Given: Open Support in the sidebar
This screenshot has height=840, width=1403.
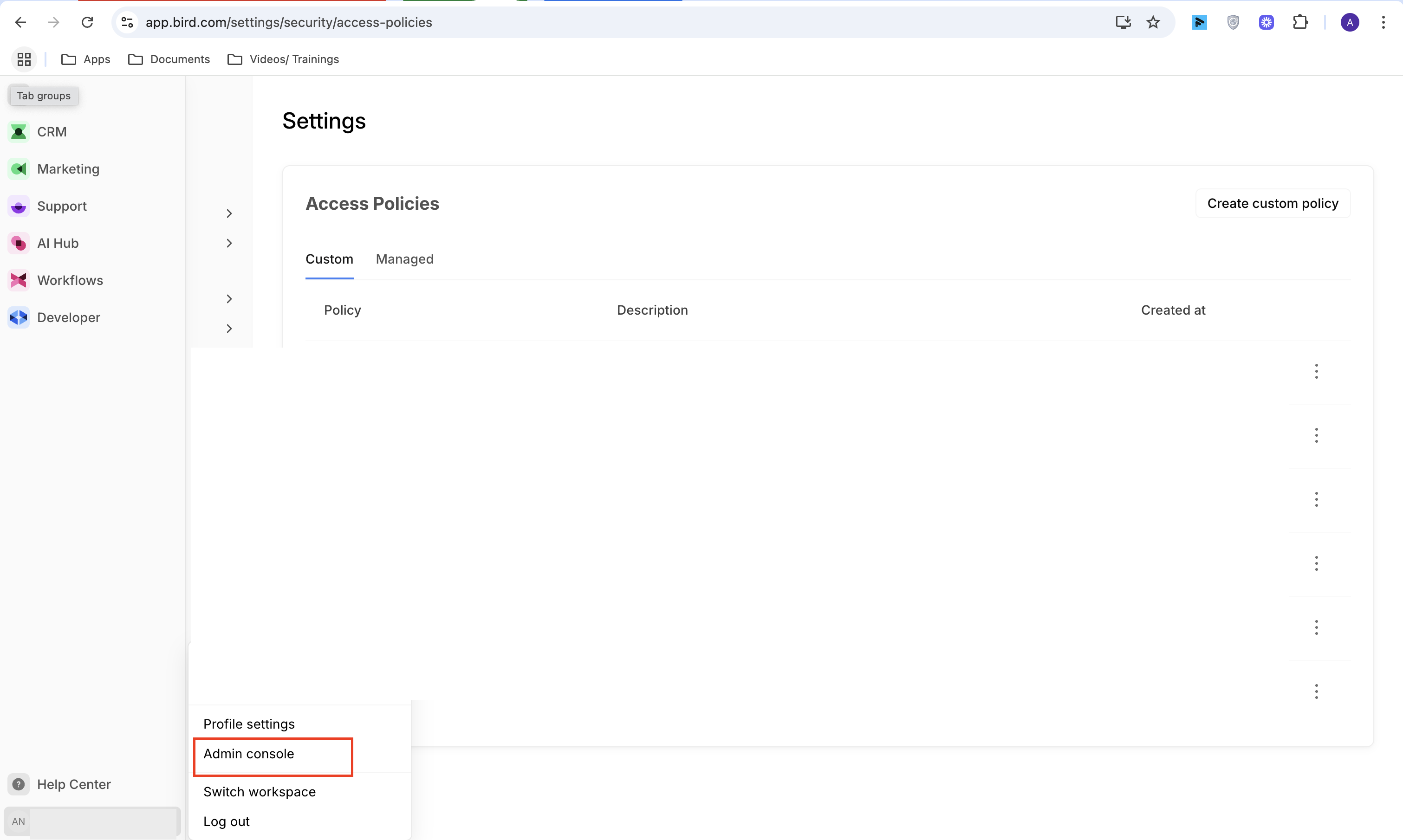Looking at the screenshot, I should click(x=47, y=207).
